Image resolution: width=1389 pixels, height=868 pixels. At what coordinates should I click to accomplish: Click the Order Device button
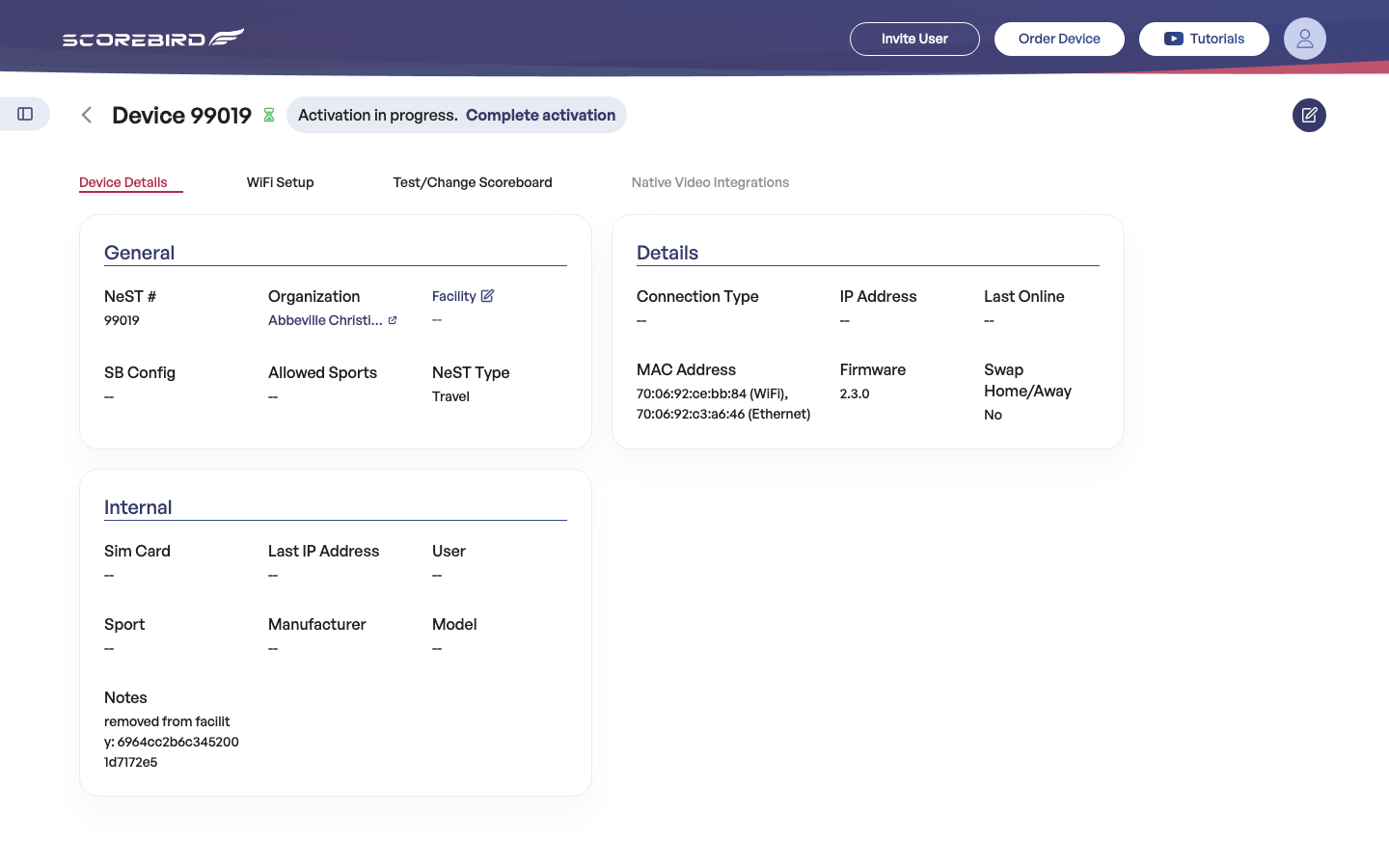(1059, 39)
